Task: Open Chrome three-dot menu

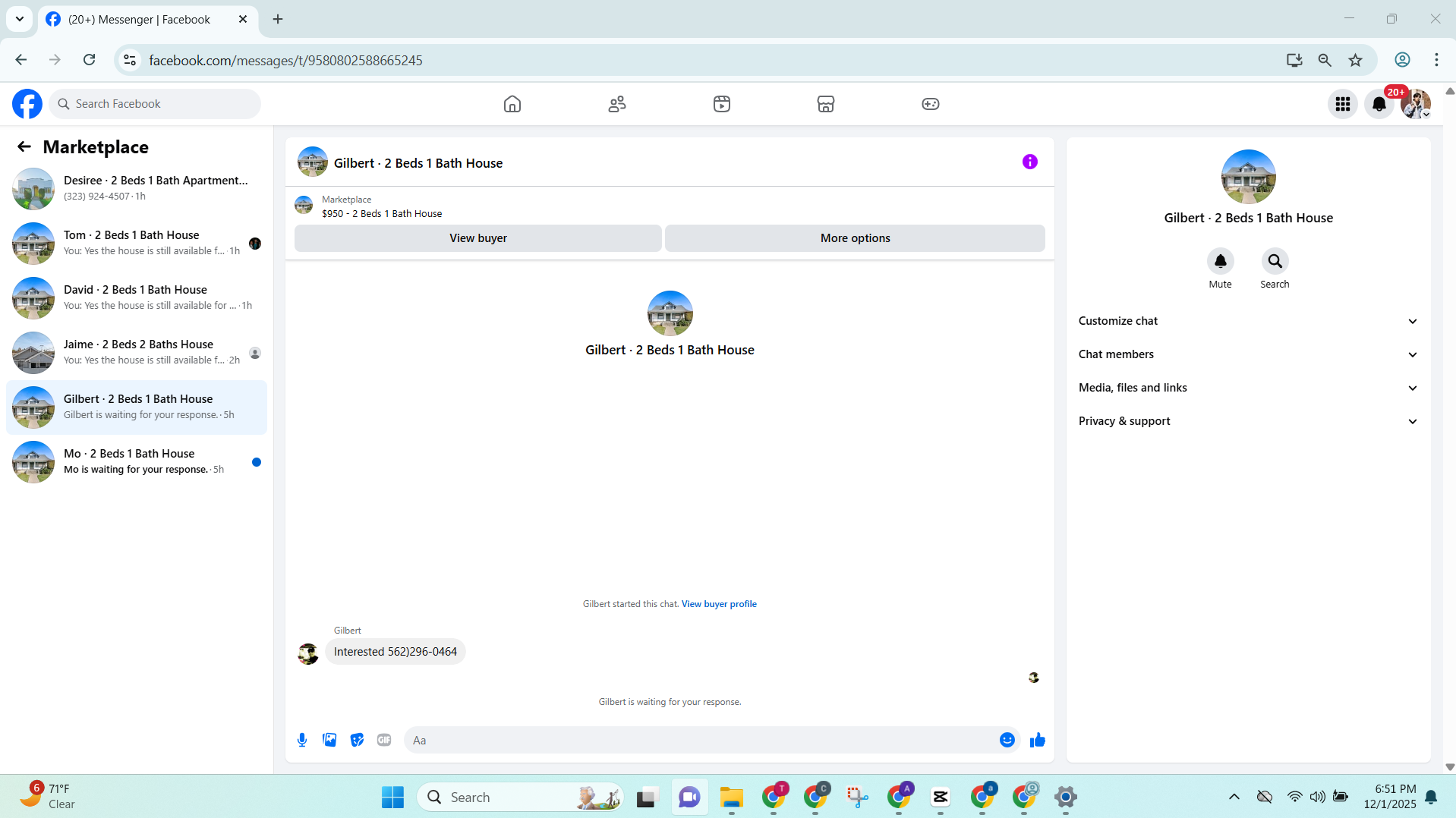Action: [1436, 60]
